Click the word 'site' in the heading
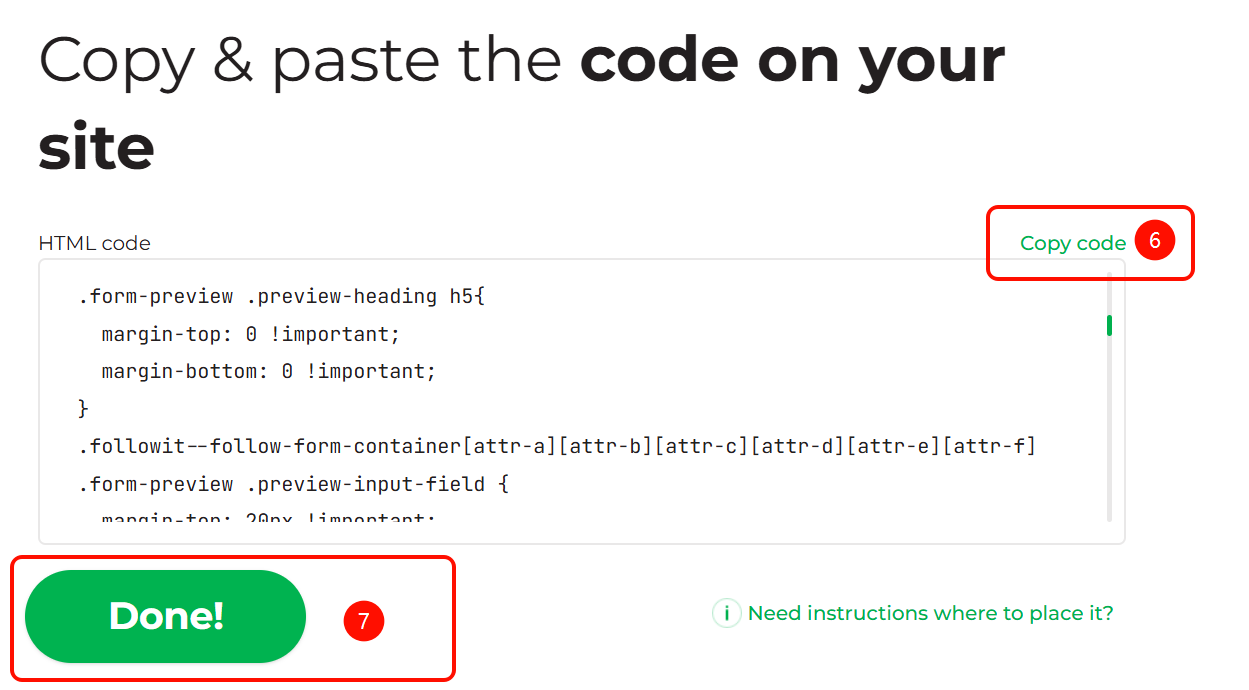Viewport: 1249px width, 690px height. (x=96, y=148)
